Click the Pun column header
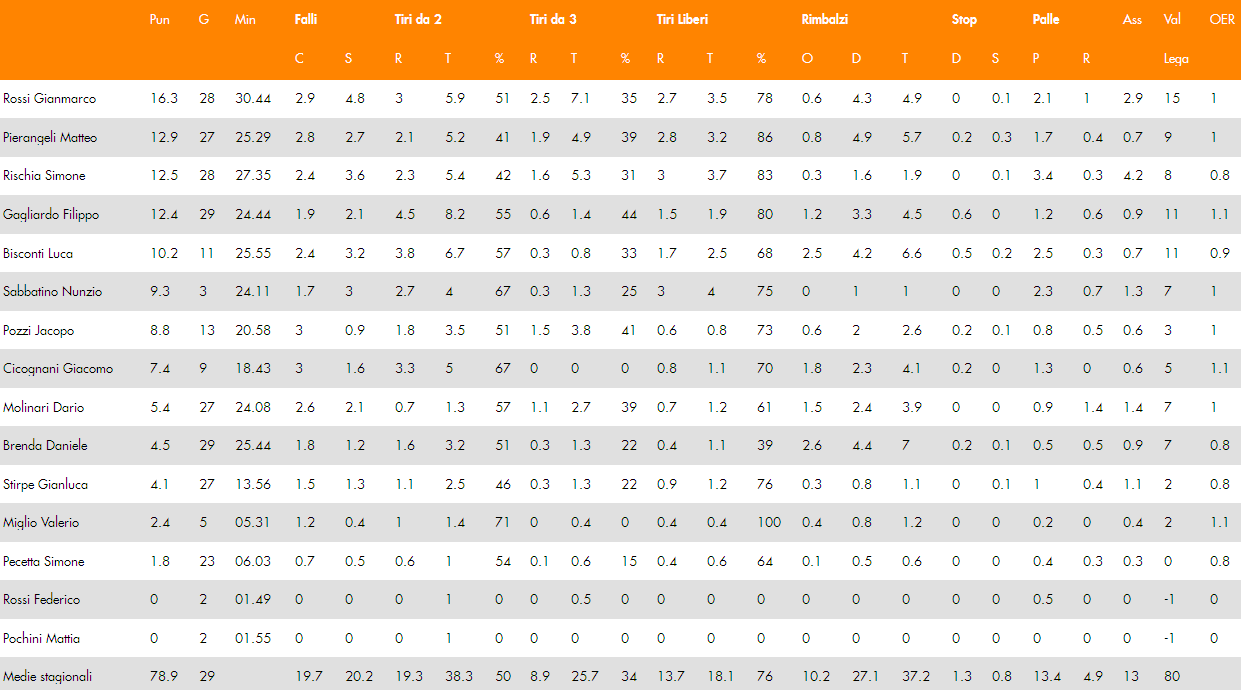Image resolution: width=1241 pixels, height=690 pixels. click(159, 20)
